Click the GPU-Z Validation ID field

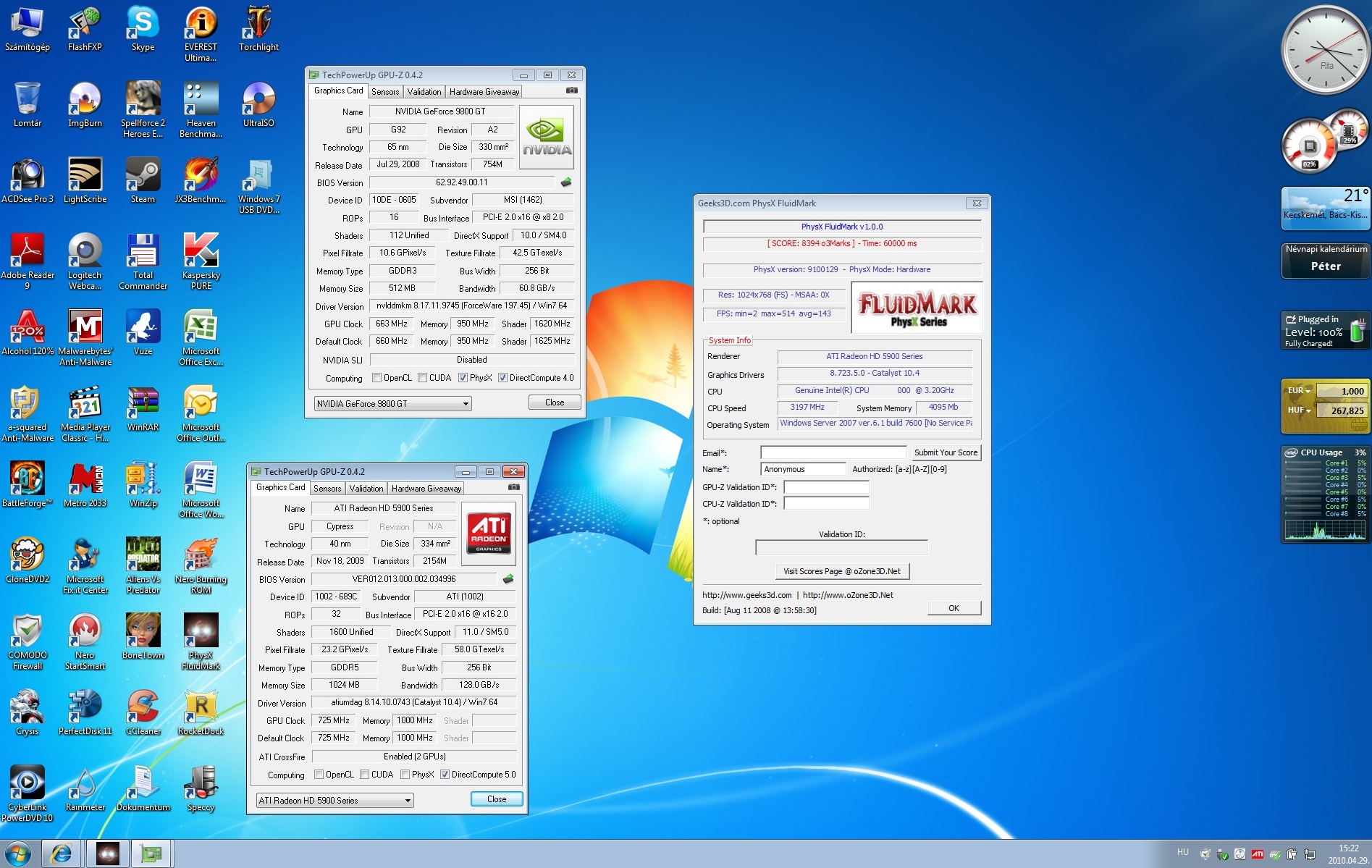[826, 487]
